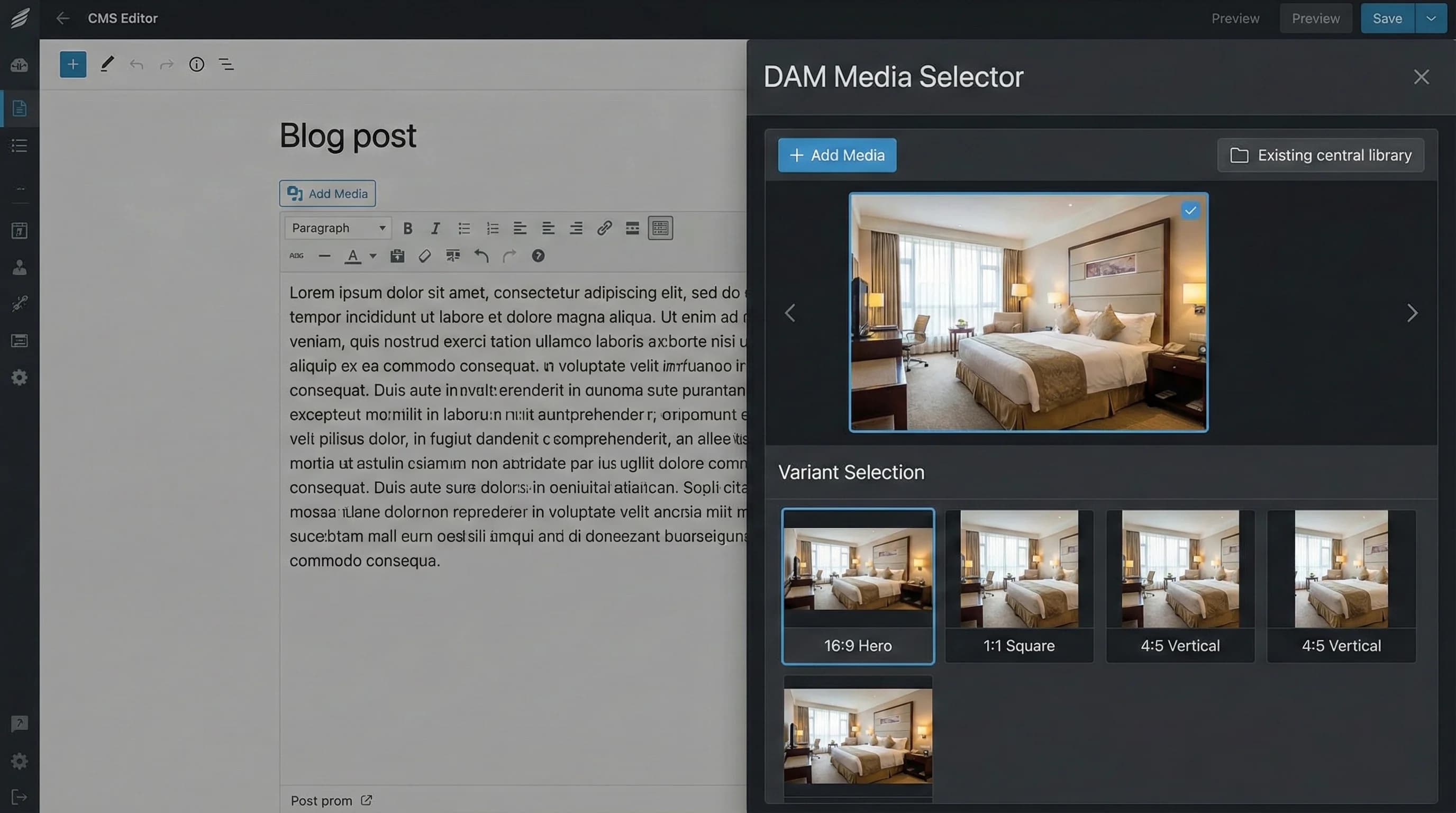Viewport: 1456px width, 813px height.
Task: Open the pages item in left sidebar
Action: click(x=19, y=108)
